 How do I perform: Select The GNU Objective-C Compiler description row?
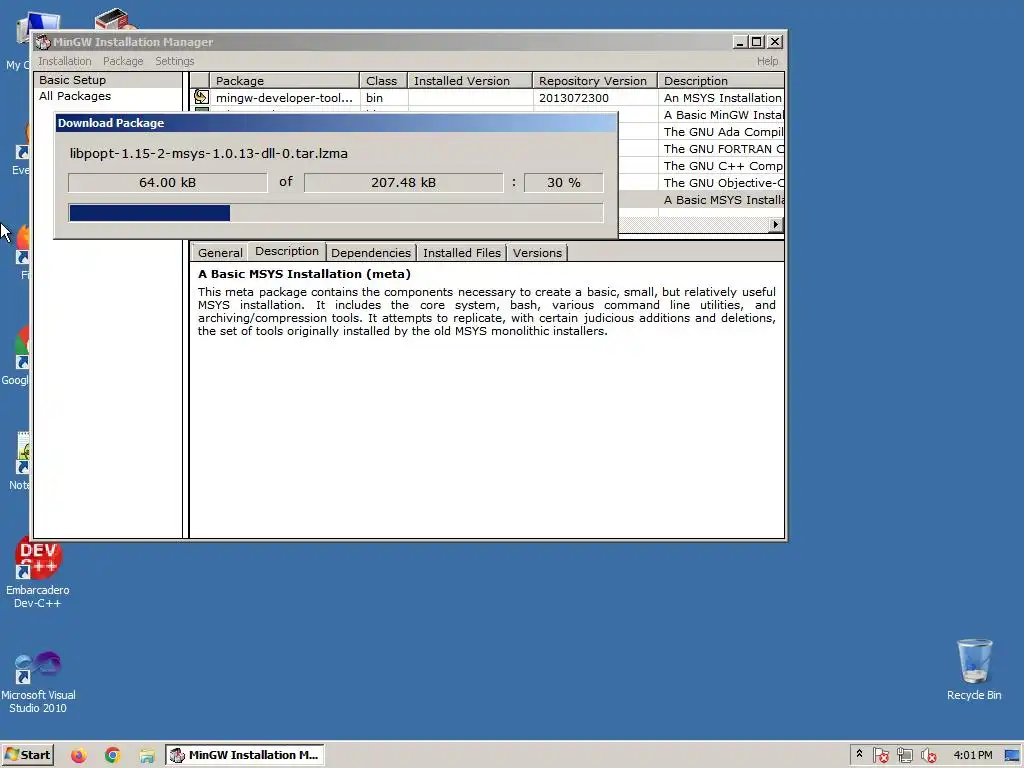click(722, 183)
